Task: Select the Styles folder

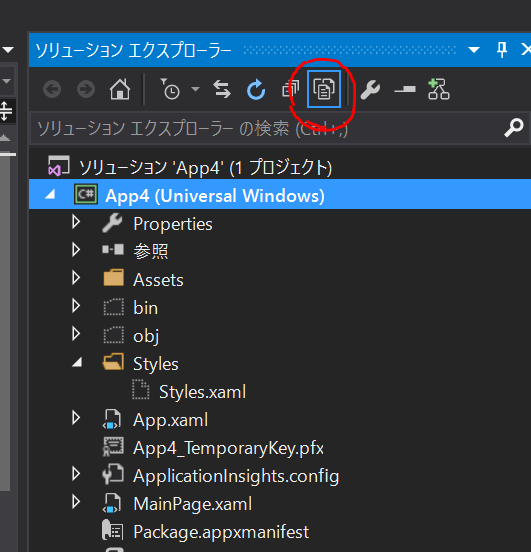Action: coord(156,364)
